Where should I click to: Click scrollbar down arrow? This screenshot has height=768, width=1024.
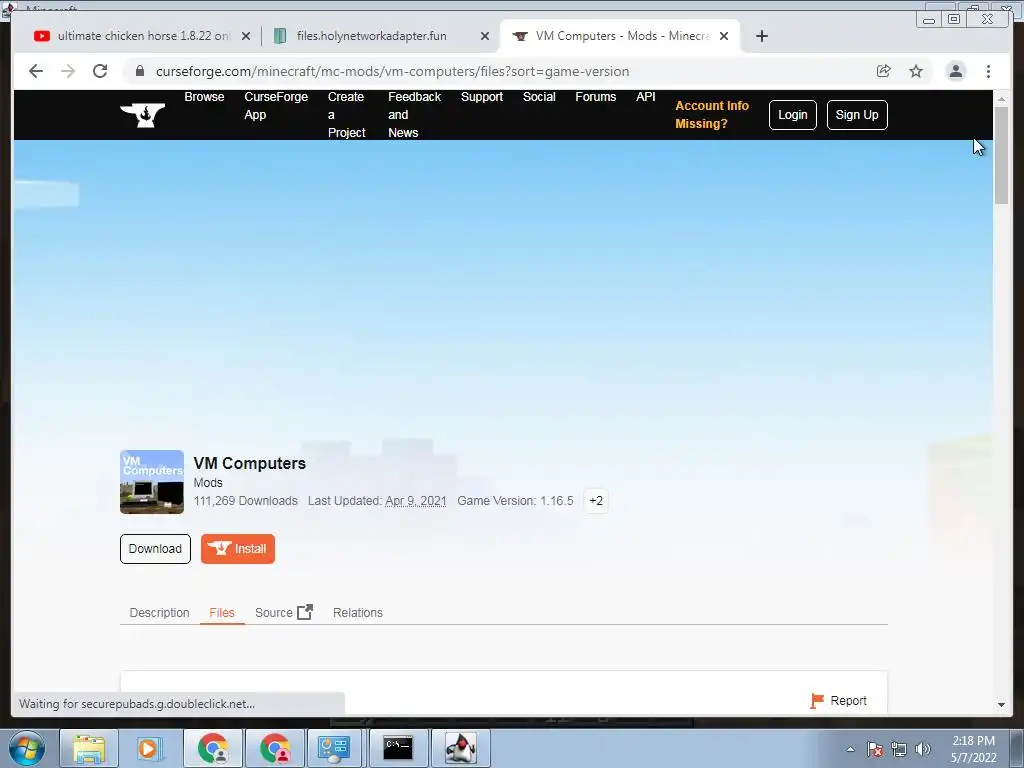tap(1001, 705)
